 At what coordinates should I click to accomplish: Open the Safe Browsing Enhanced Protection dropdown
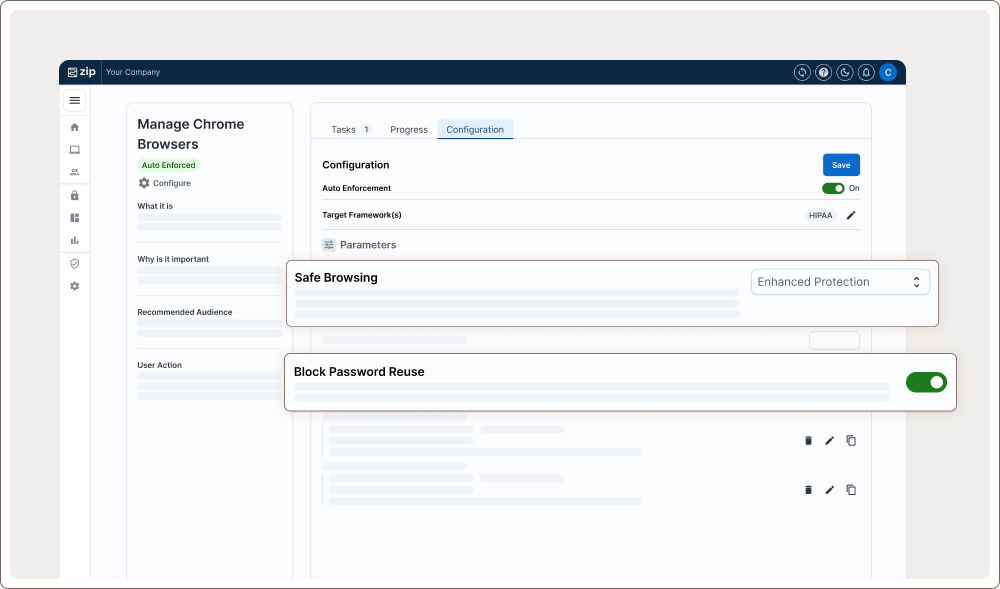click(840, 282)
